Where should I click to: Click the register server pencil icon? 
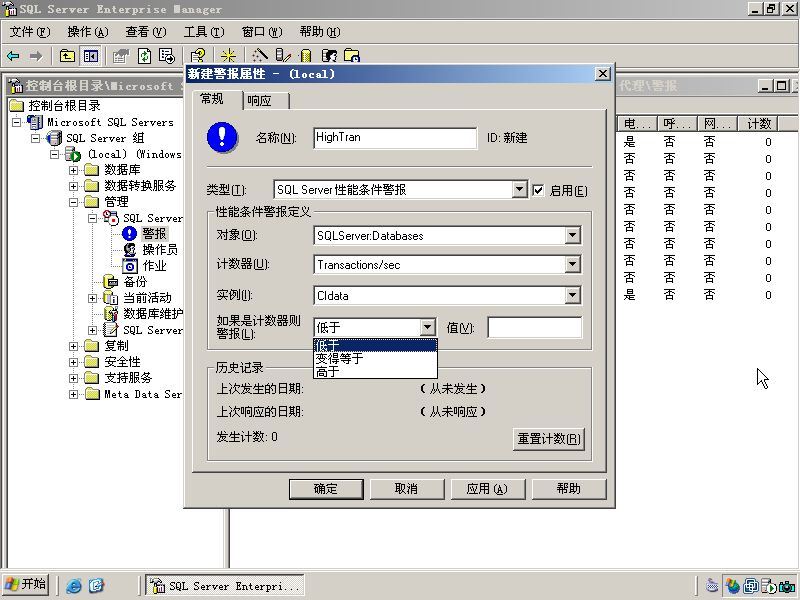click(282, 56)
